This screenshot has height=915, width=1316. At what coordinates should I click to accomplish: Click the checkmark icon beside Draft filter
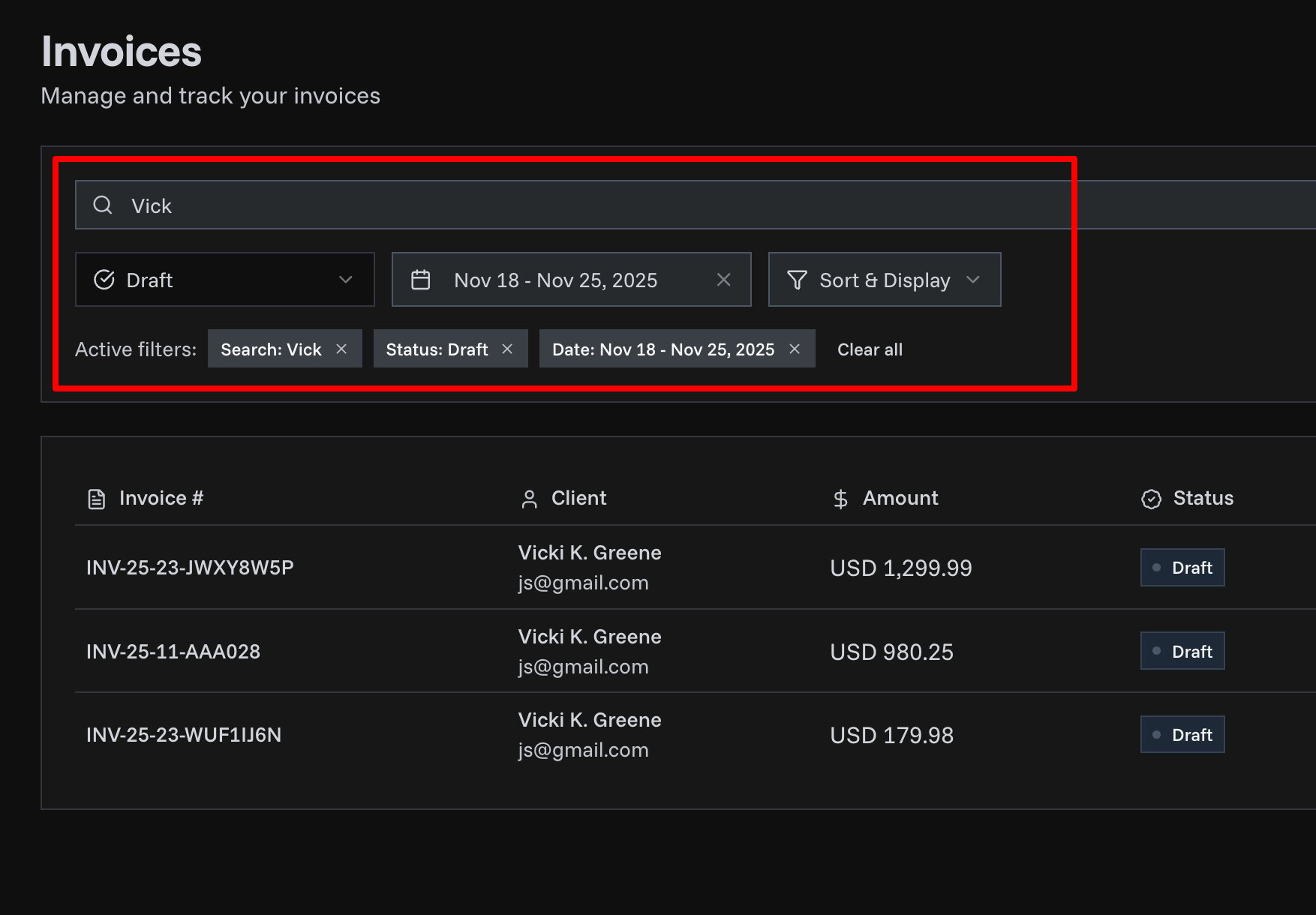[105, 279]
